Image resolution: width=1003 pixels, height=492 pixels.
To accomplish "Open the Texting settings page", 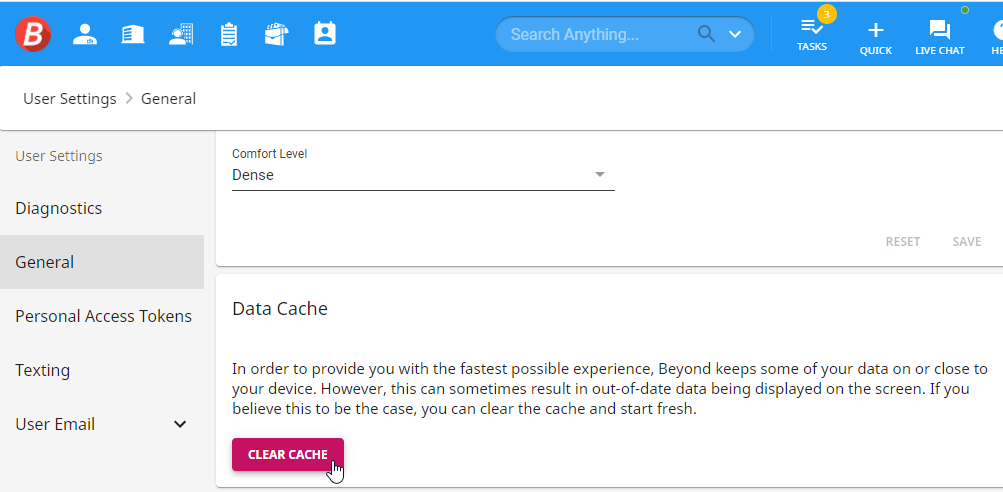I will click(x=43, y=370).
